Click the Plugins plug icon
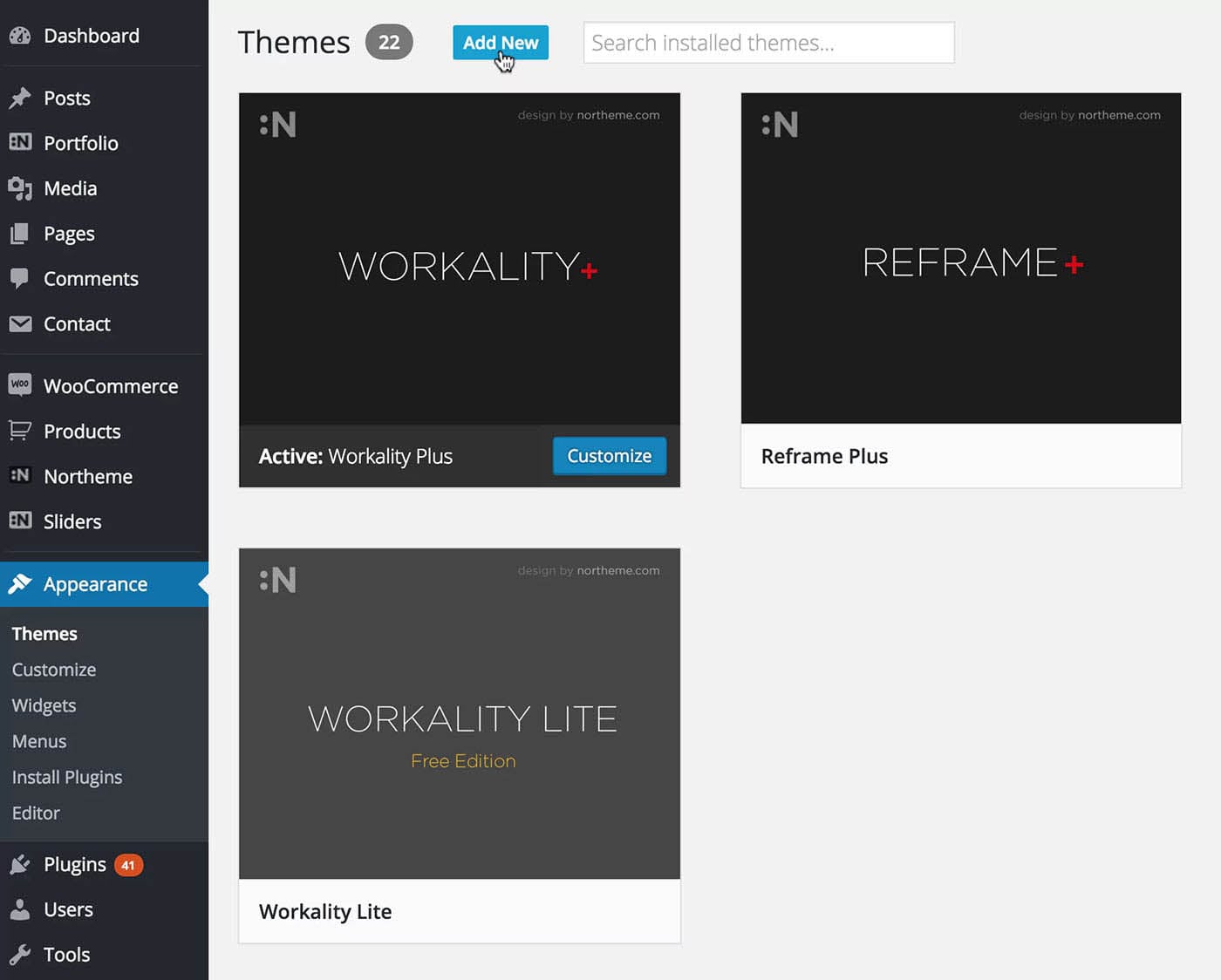 coord(20,864)
